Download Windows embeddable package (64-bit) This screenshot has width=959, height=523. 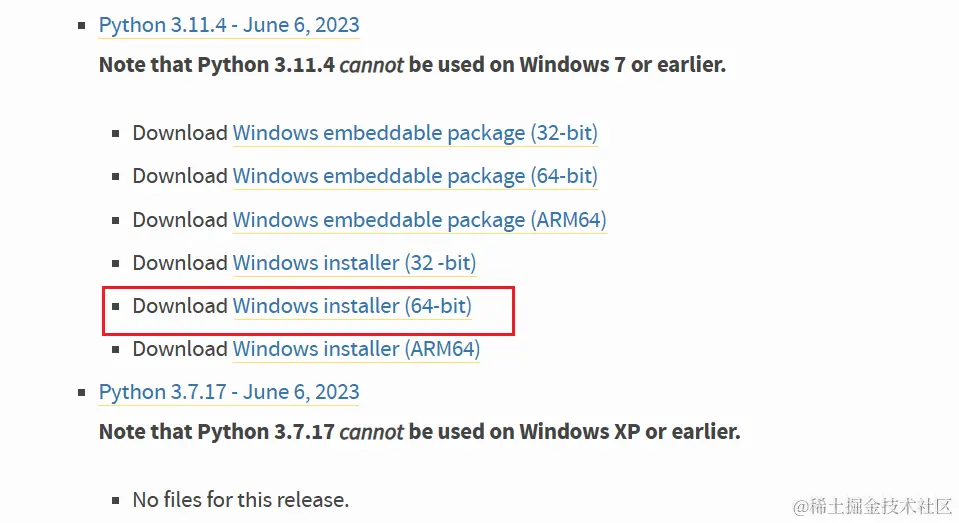point(415,176)
